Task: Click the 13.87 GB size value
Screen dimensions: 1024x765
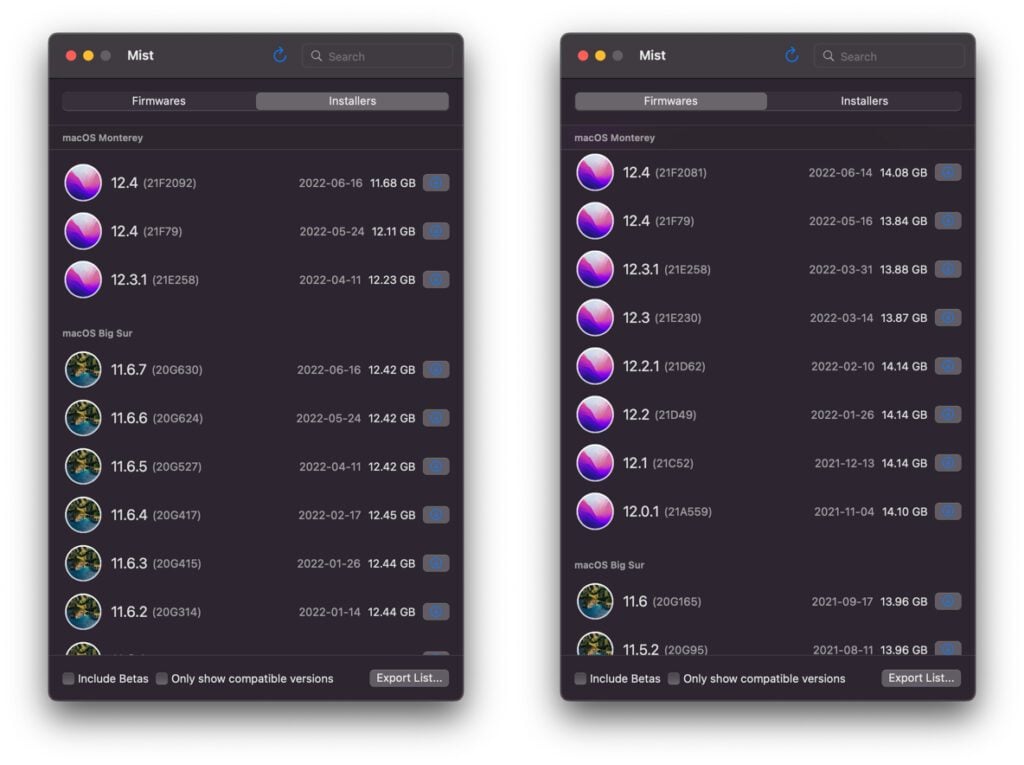Action: [x=904, y=317]
